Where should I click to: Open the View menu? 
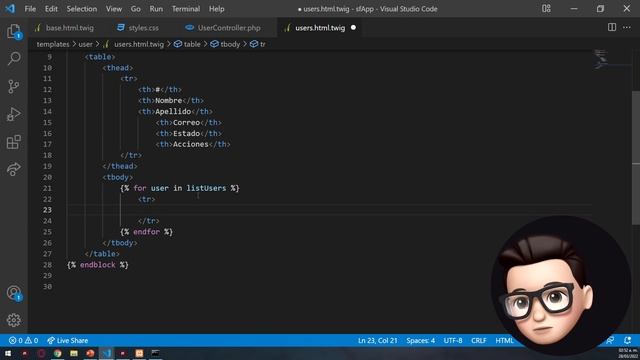(114, 9)
